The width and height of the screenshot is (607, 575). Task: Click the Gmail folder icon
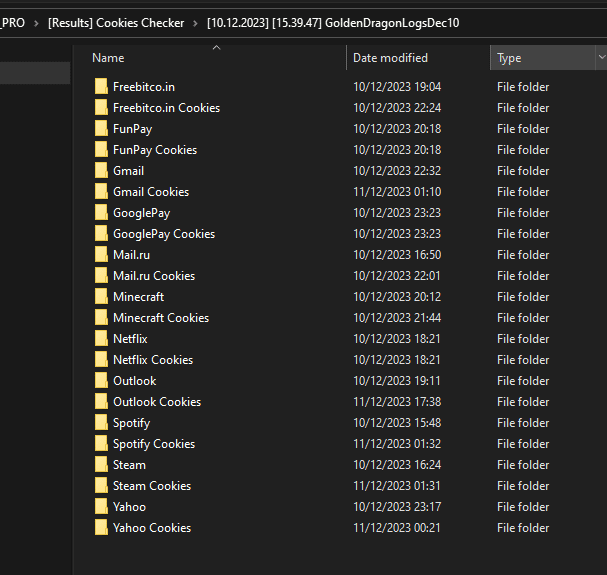[x=101, y=171]
